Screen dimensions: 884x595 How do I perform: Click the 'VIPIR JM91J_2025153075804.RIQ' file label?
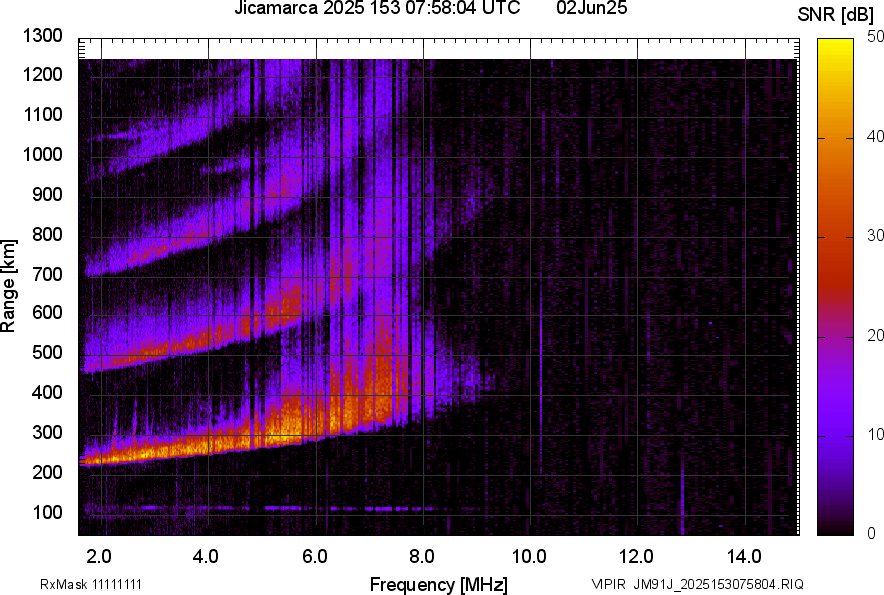[697, 584]
